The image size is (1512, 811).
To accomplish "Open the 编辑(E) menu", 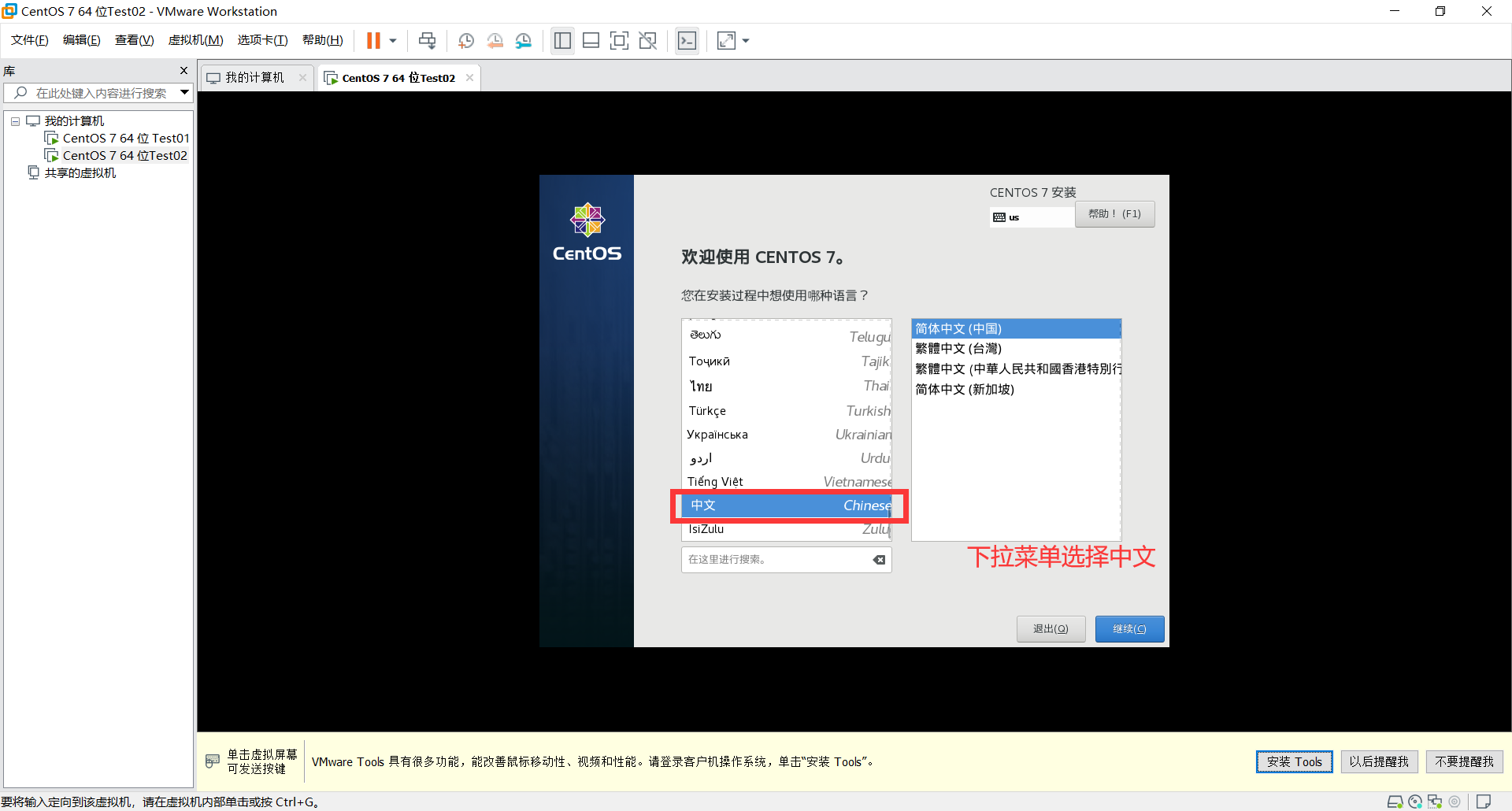I will (82, 40).
